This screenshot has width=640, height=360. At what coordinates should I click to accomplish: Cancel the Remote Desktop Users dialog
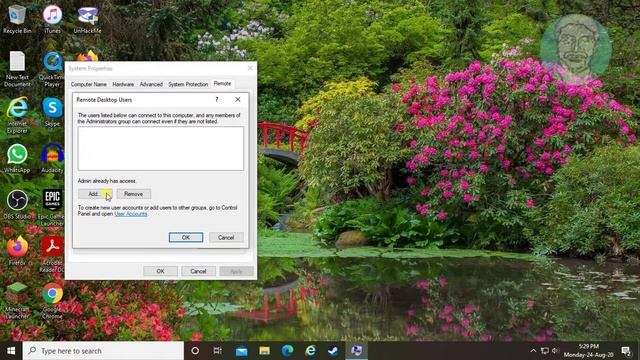[226, 238]
